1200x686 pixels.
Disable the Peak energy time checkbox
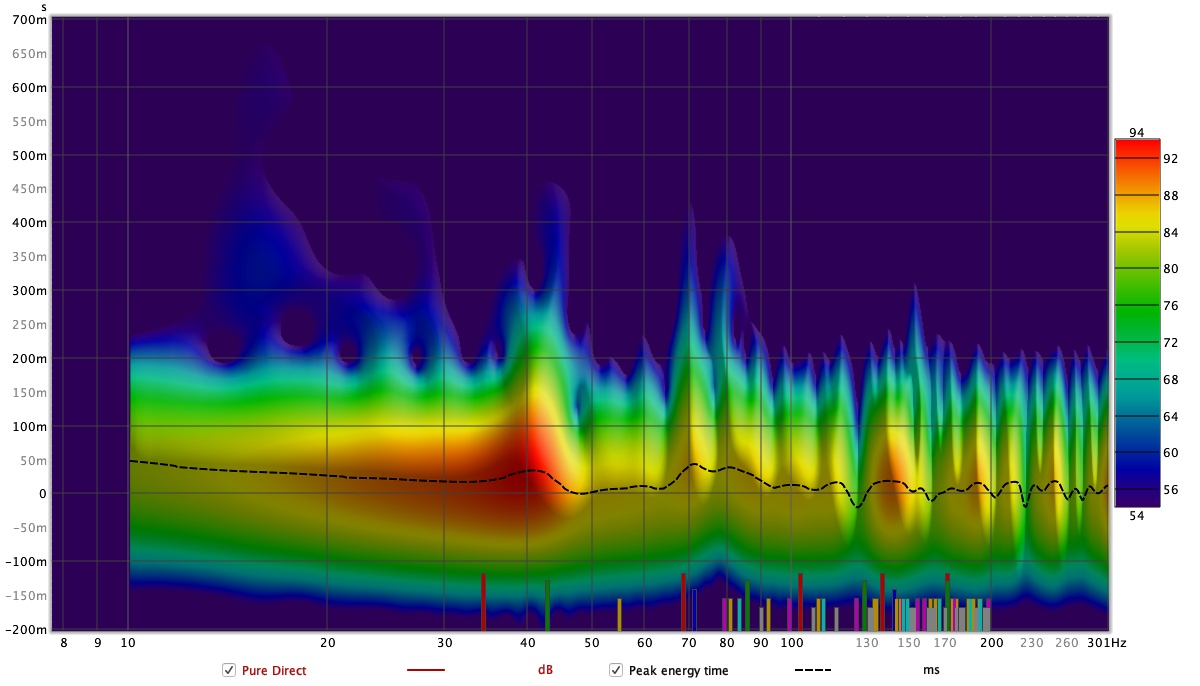616,670
